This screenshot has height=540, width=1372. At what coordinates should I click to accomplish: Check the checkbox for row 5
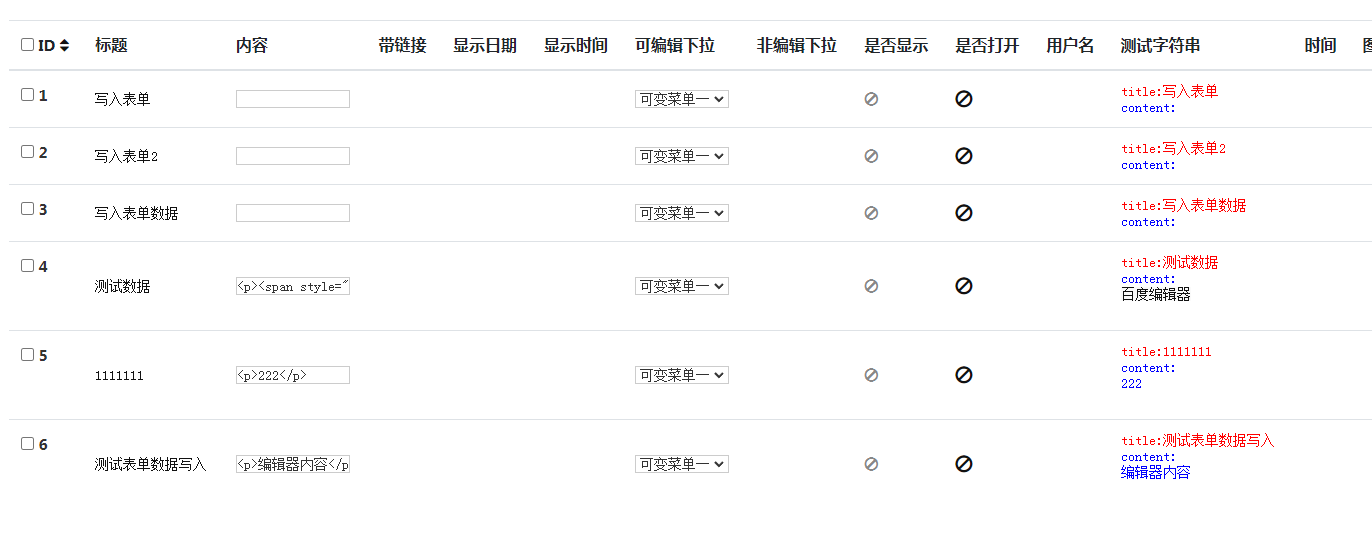[27, 354]
